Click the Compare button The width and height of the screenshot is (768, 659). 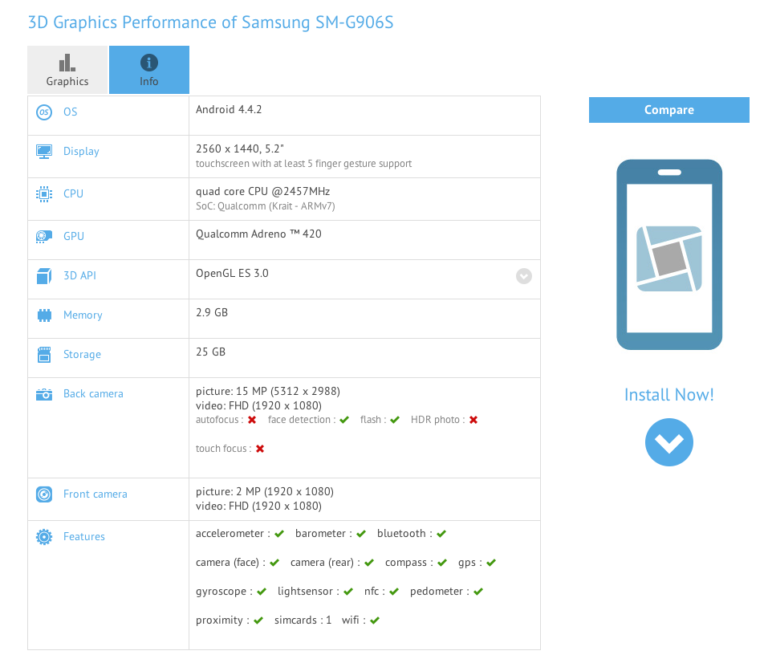click(669, 110)
